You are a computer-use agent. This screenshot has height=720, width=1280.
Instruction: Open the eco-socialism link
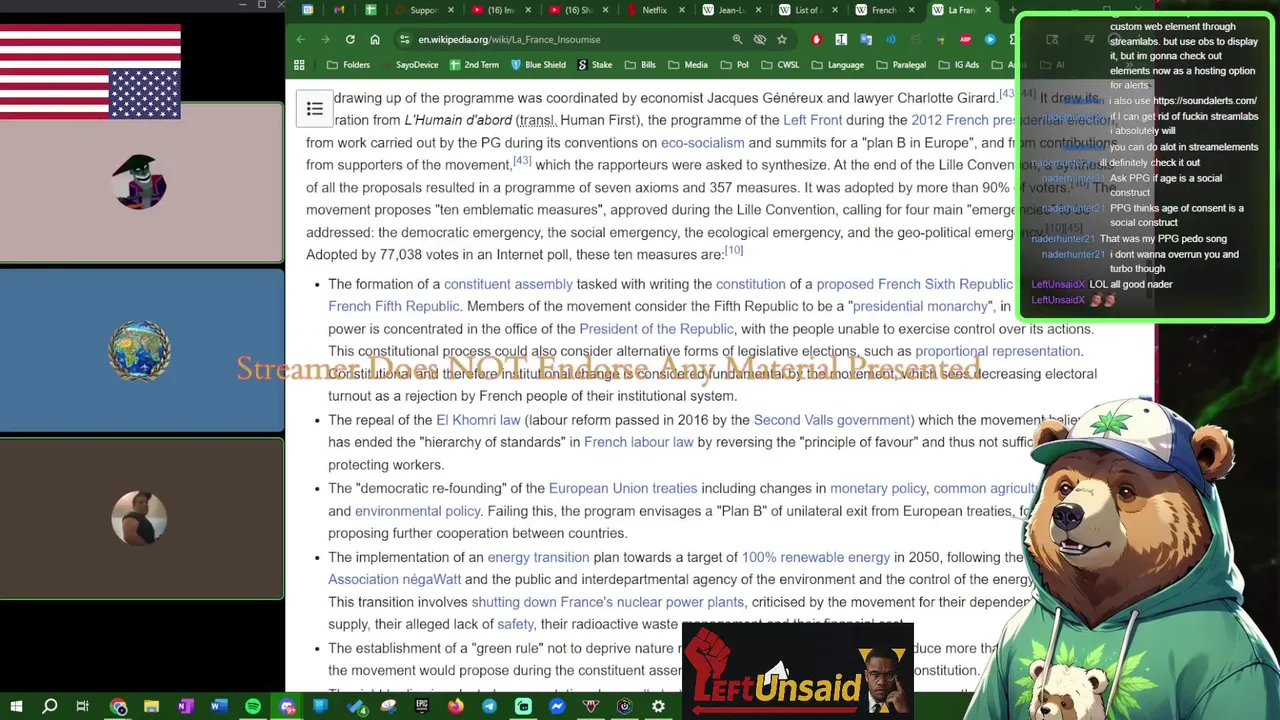(x=702, y=142)
